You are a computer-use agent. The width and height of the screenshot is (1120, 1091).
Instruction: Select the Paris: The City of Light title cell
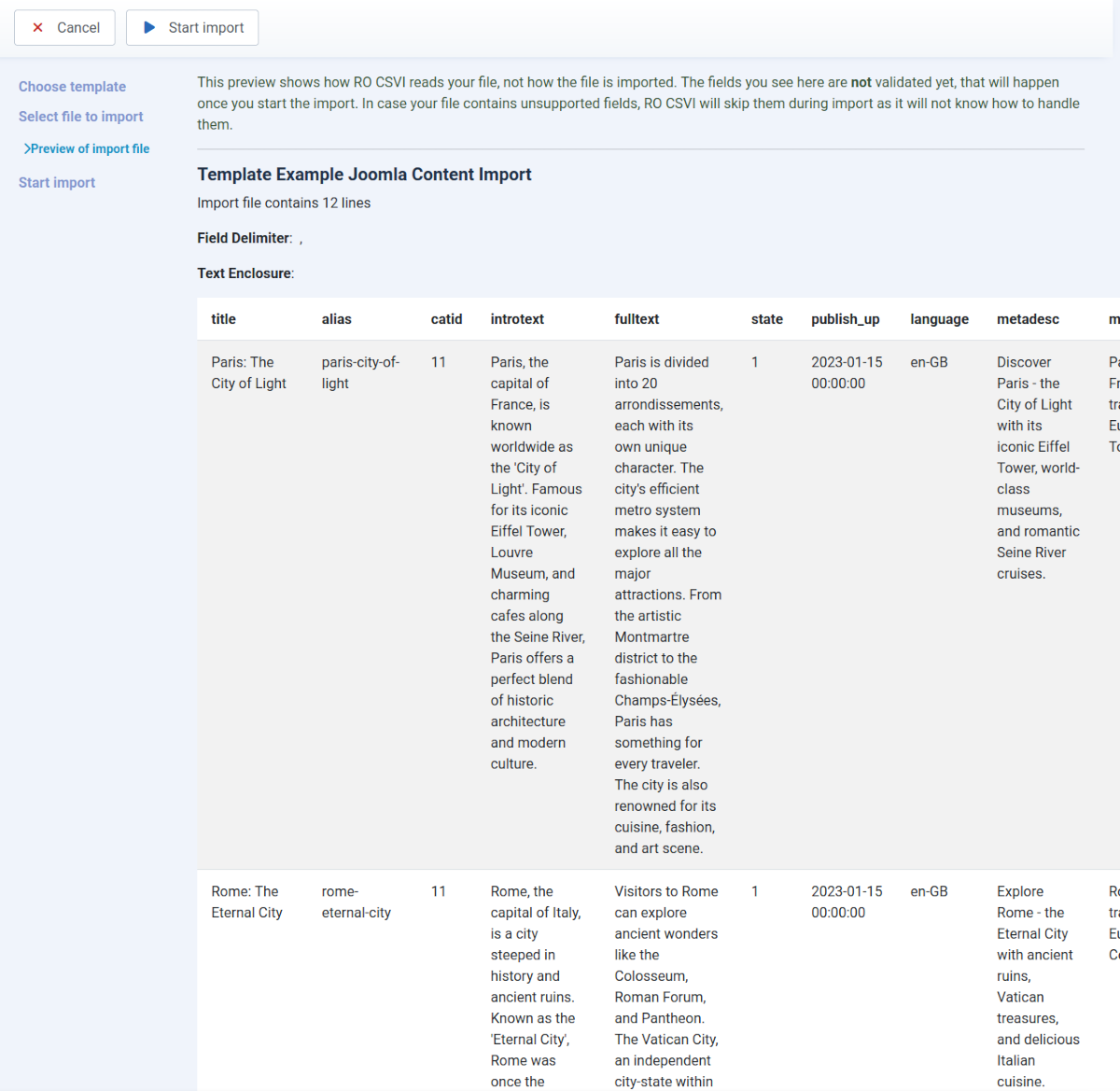point(248,373)
